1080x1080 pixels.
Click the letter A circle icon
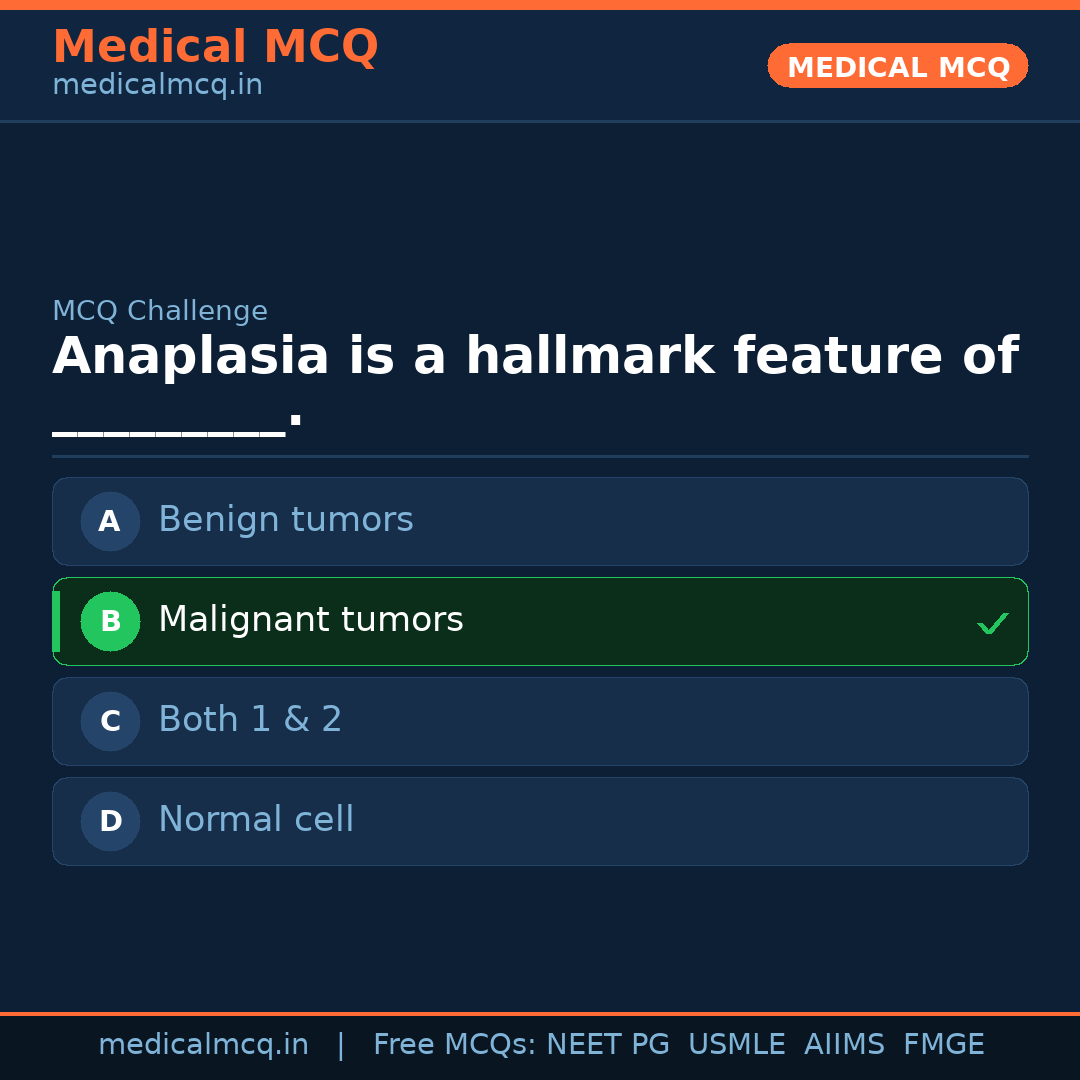tap(110, 521)
